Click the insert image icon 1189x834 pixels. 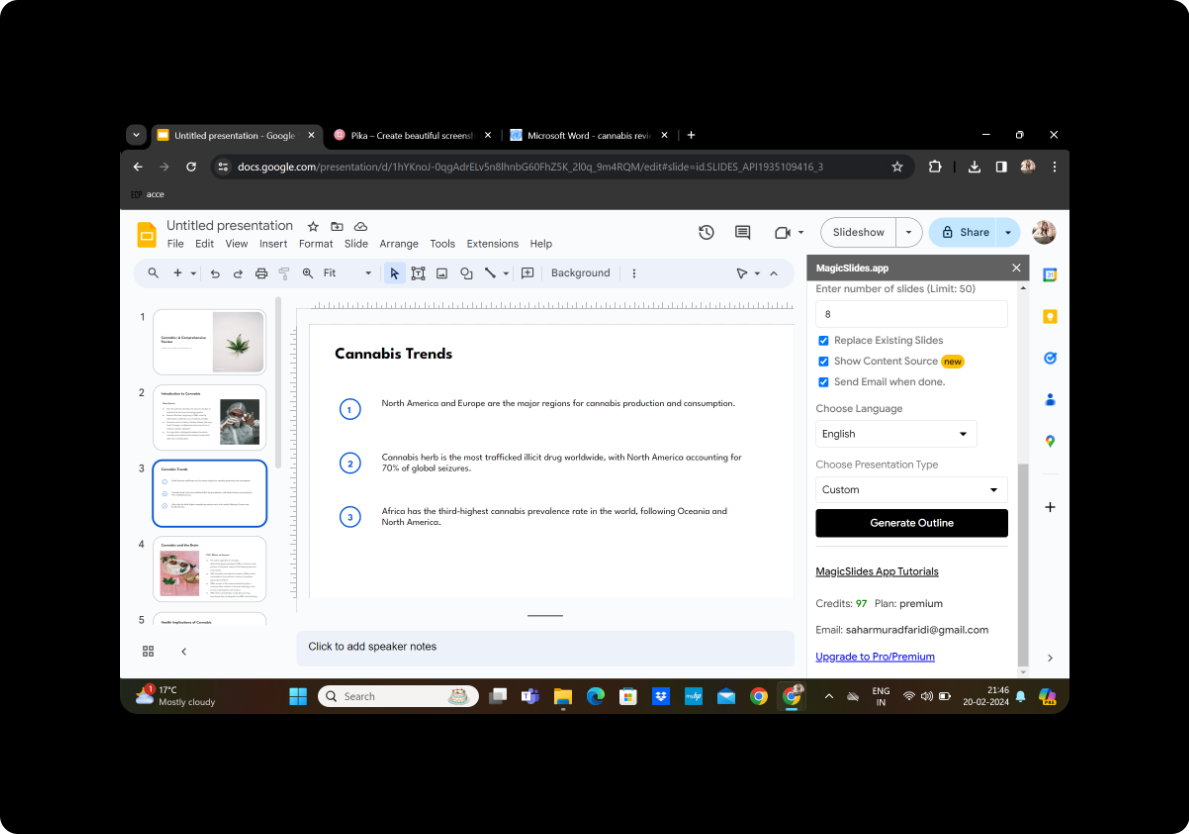point(442,273)
